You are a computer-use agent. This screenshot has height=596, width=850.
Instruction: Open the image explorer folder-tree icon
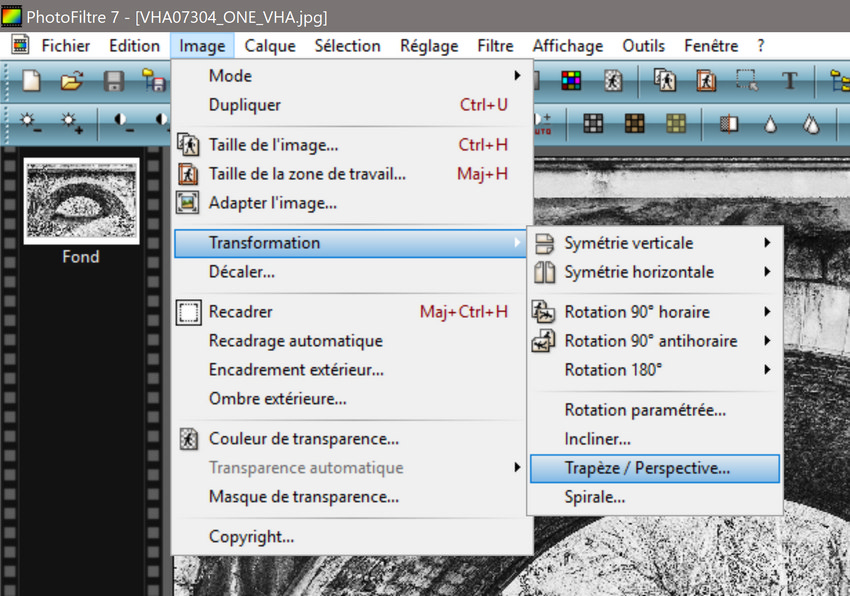pyautogui.click(x=839, y=81)
